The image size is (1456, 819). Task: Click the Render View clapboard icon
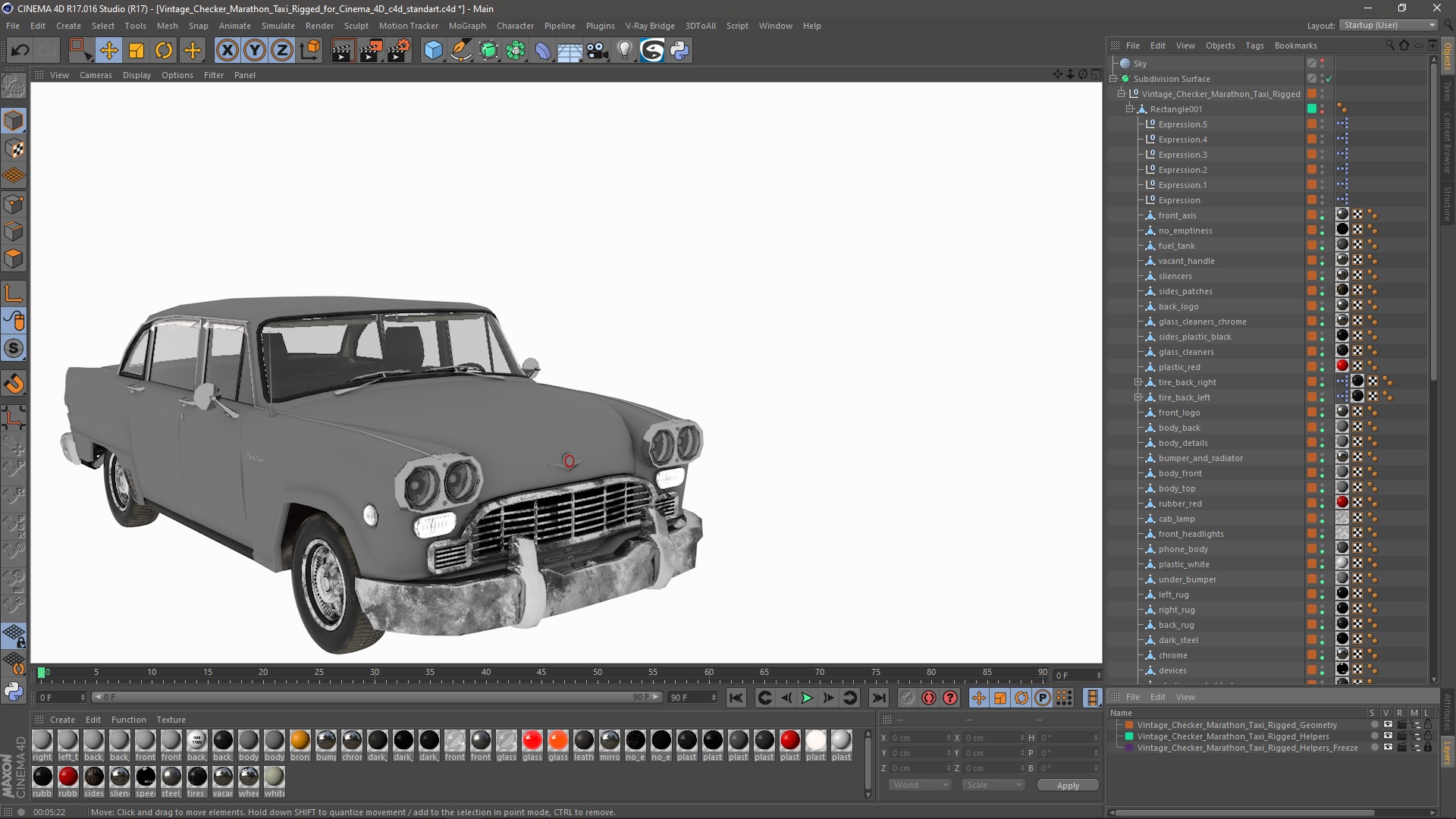343,51
